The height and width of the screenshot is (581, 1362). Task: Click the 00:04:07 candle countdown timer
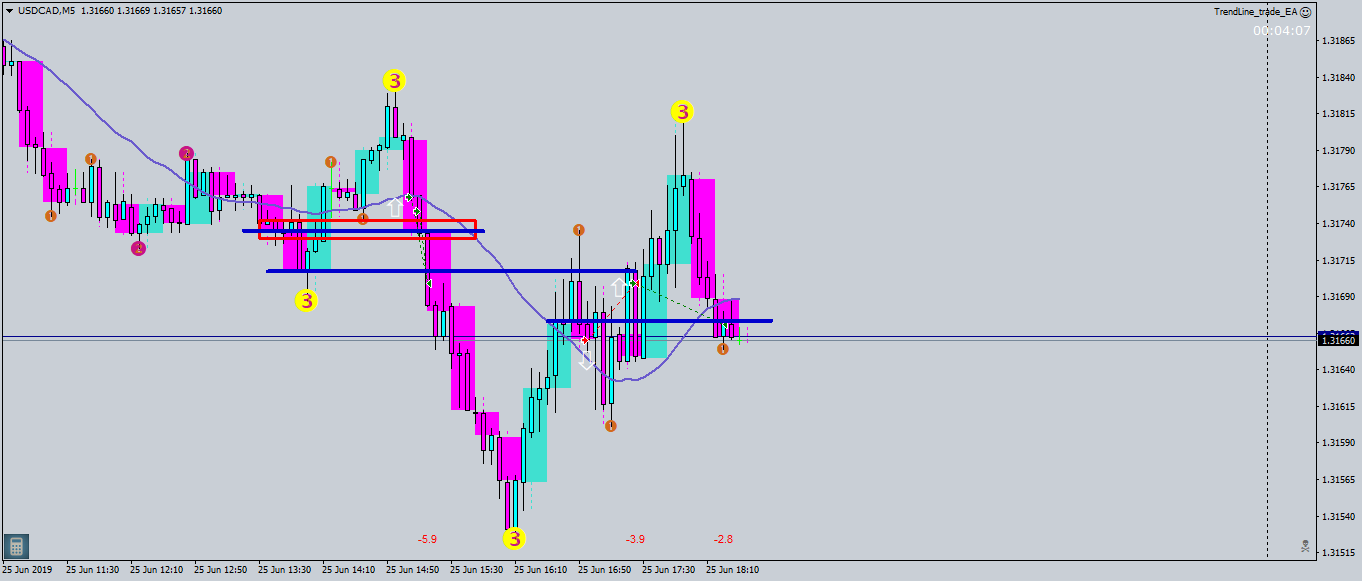tap(1282, 32)
